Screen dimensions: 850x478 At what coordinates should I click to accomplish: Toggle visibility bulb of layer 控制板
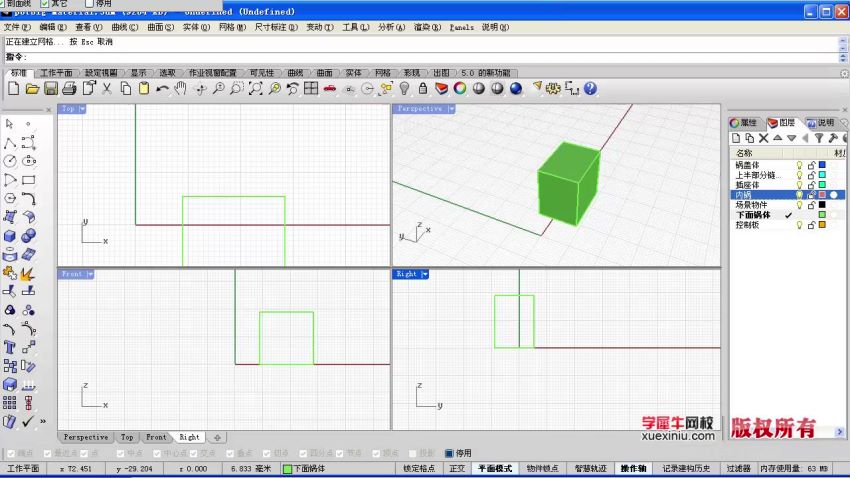tap(799, 225)
